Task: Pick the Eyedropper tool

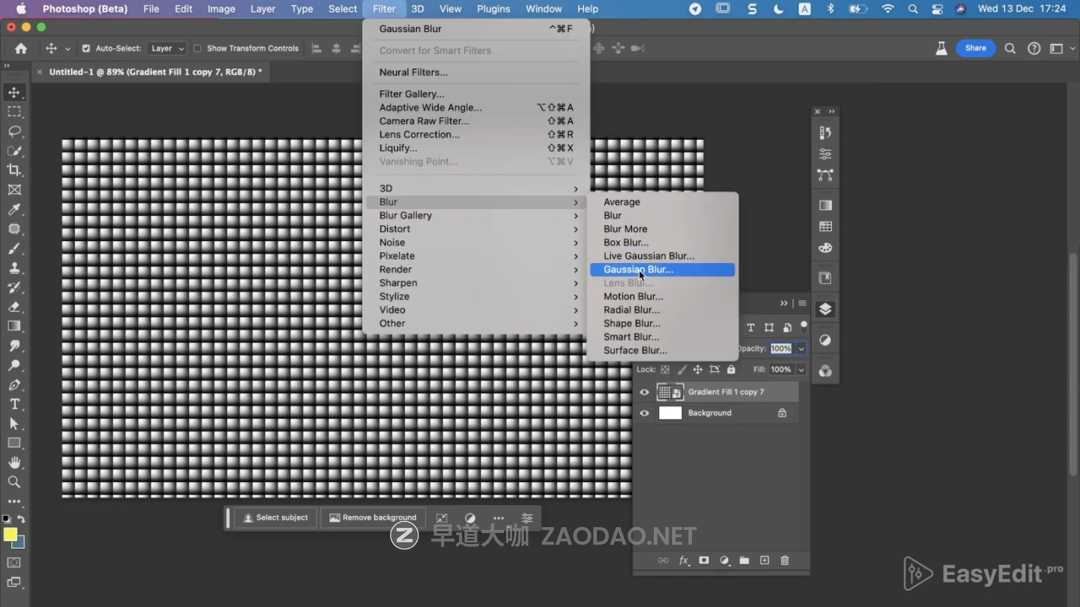Action: (14, 209)
